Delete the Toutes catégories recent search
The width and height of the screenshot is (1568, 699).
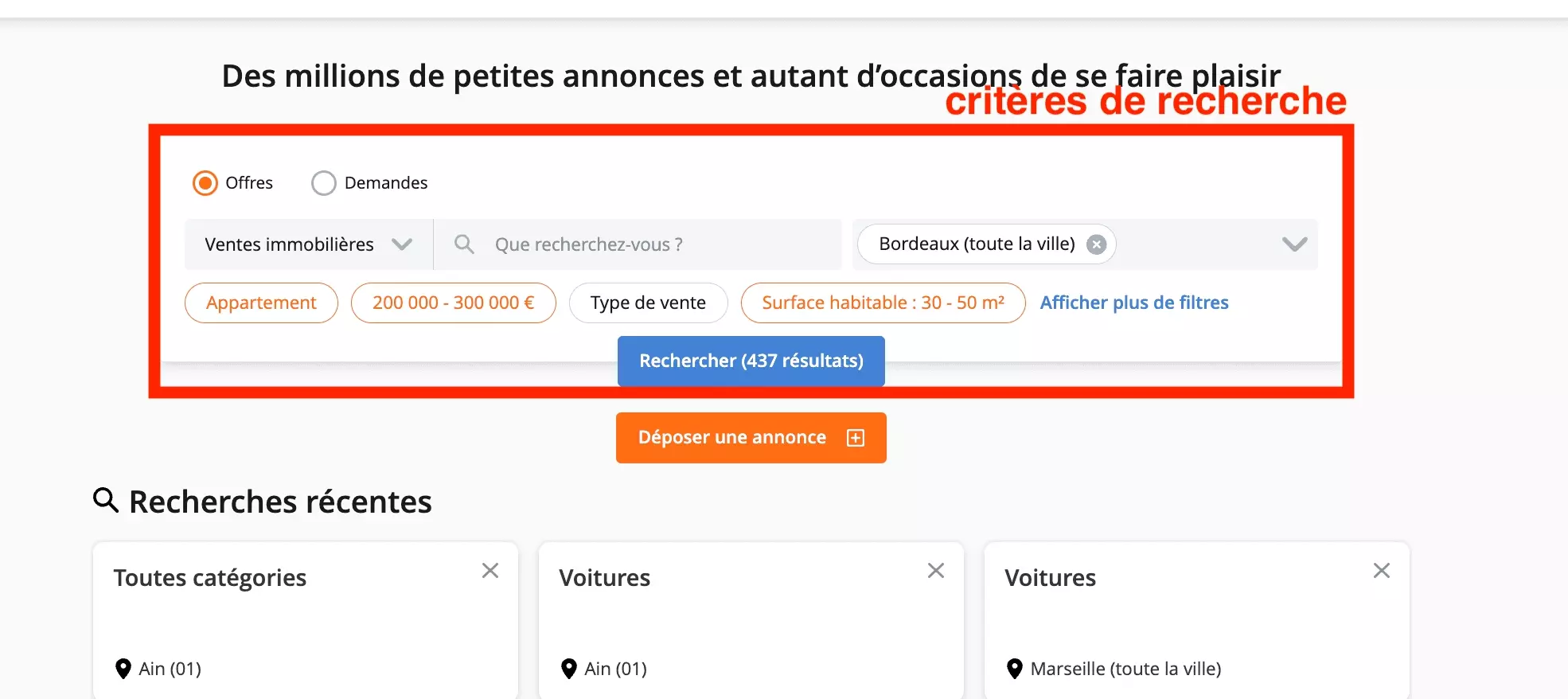point(490,570)
